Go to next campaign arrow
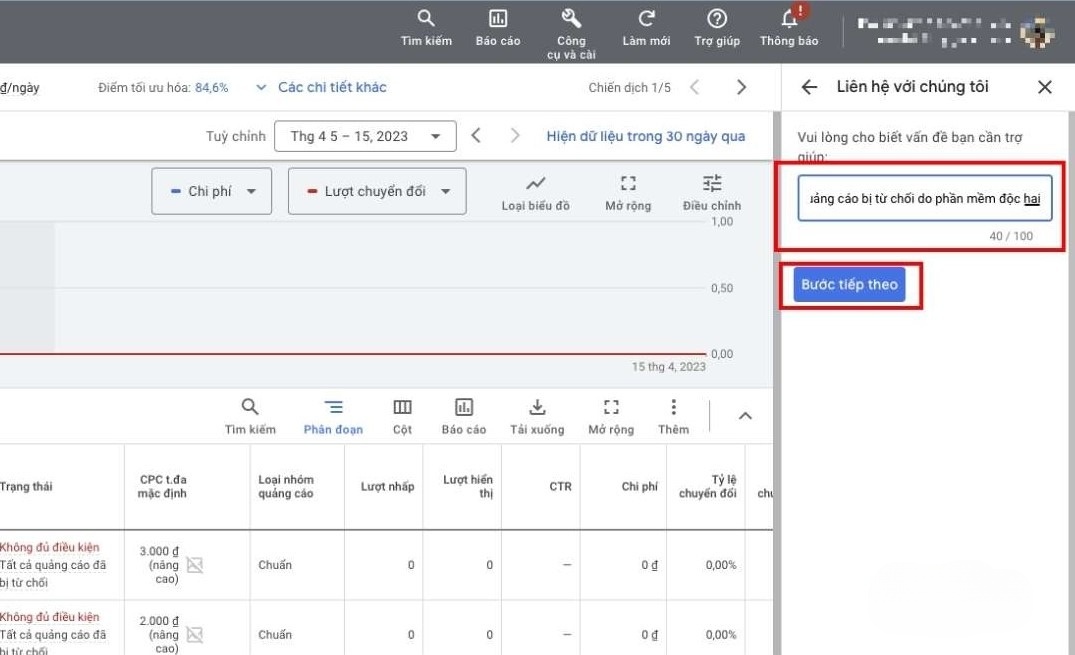This screenshot has width=1075, height=655. click(x=741, y=87)
